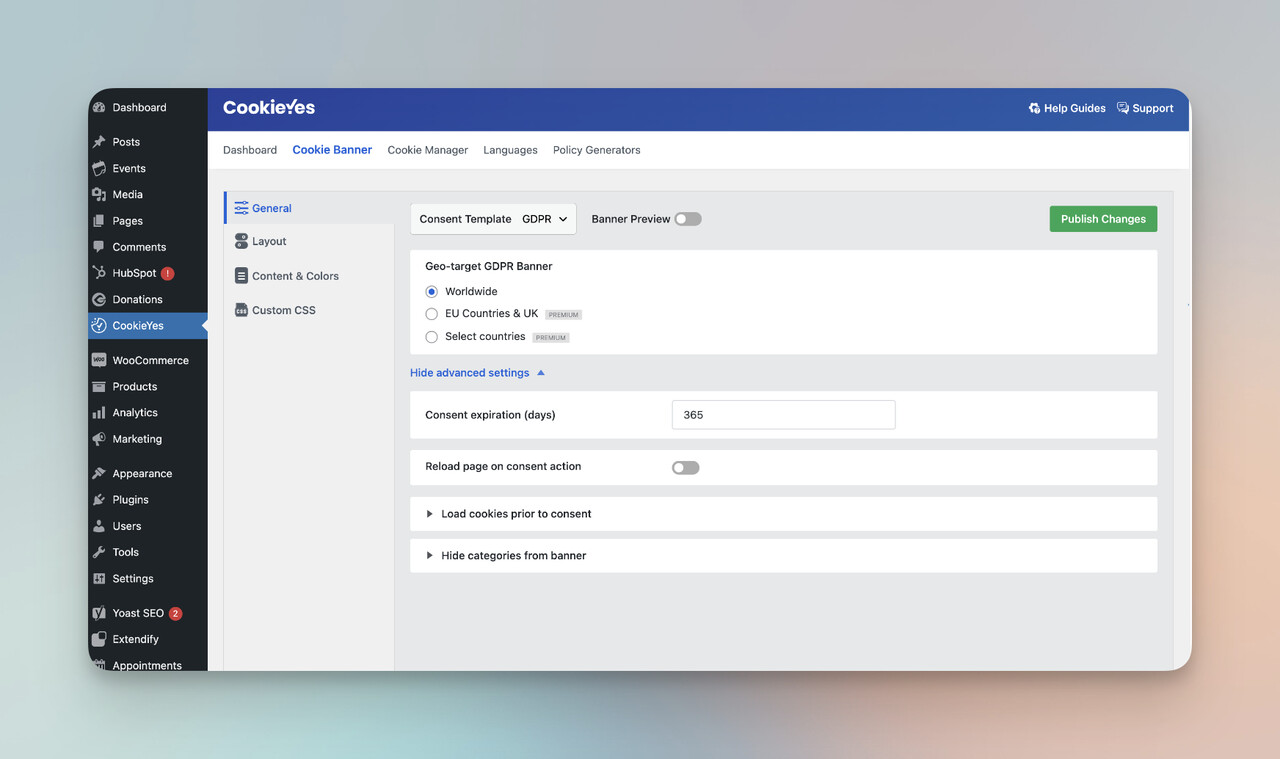
Task: Click the Settings sliders icon in sidebar
Action: [x=99, y=578]
